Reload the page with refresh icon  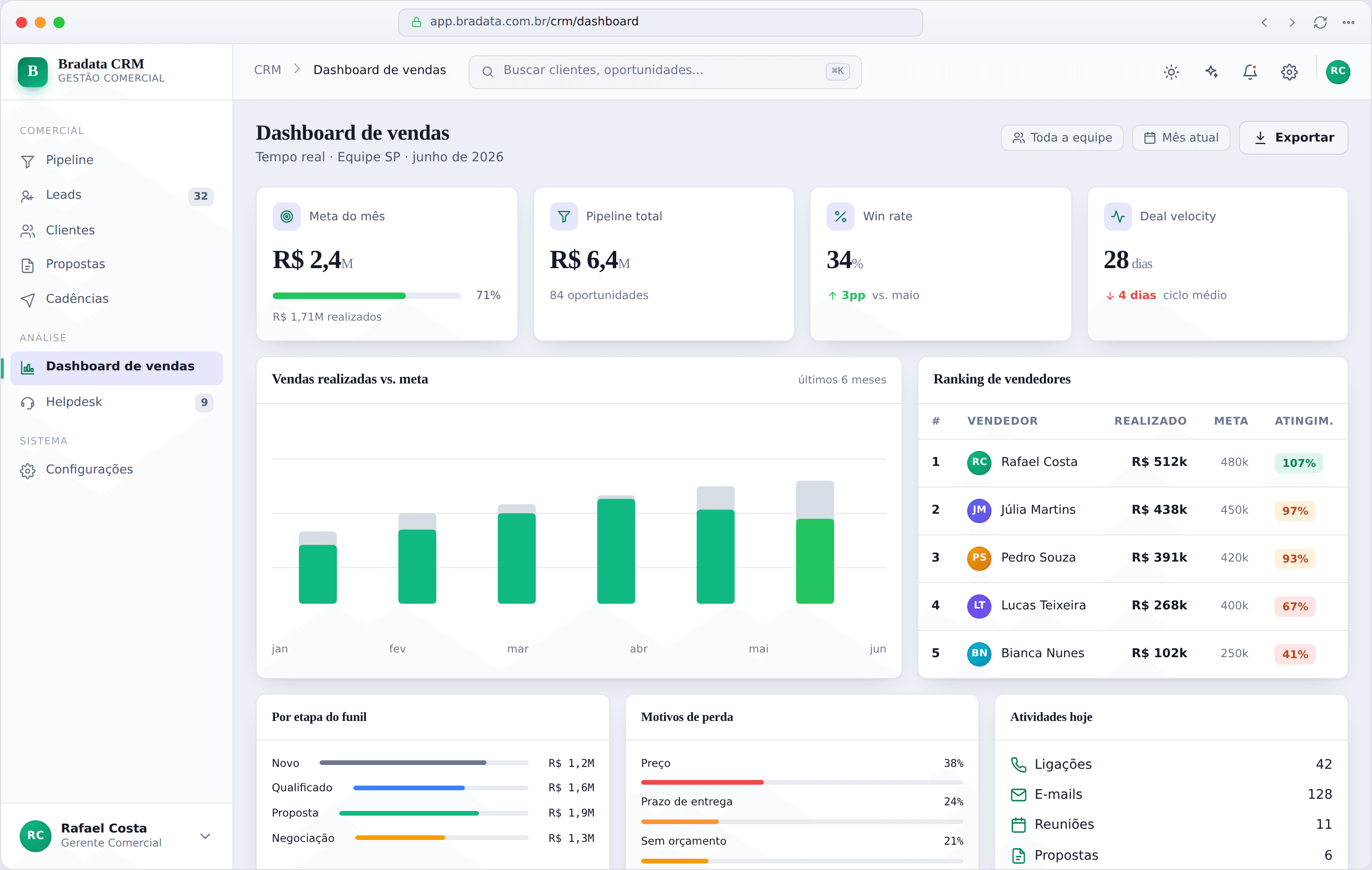1320,22
